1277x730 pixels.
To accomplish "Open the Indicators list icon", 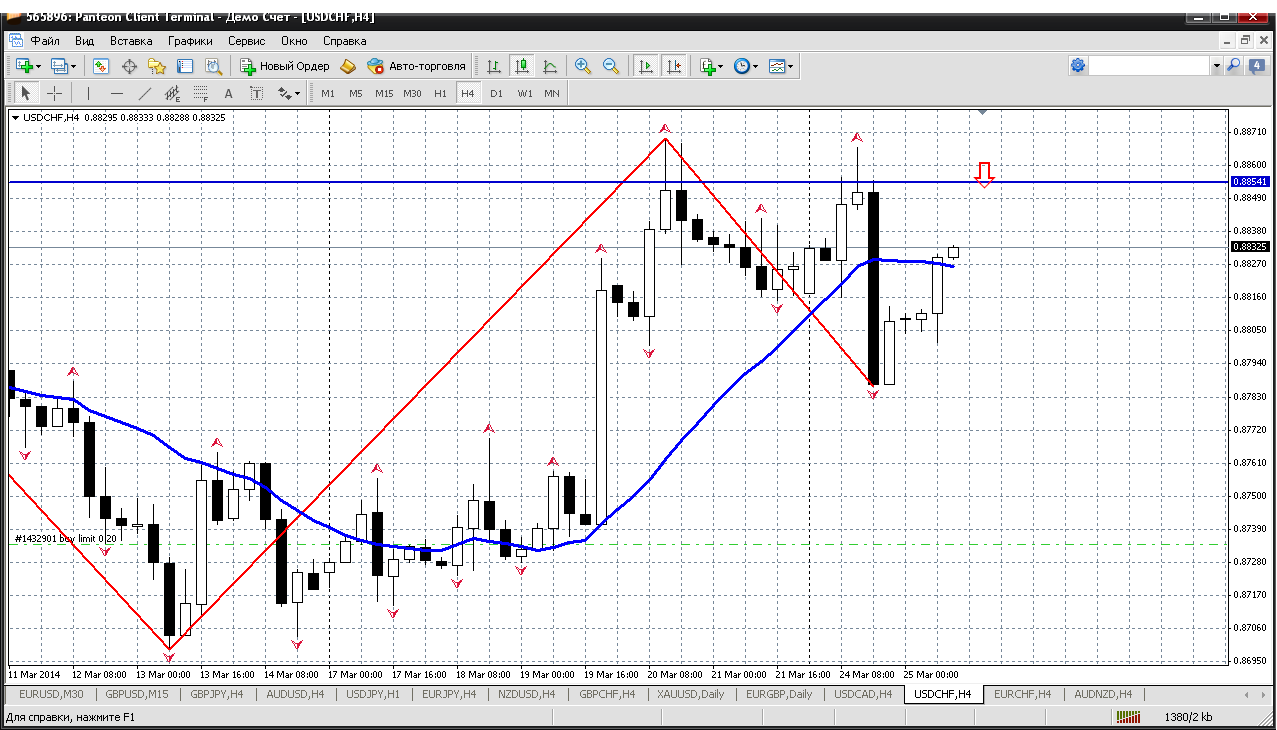I will [707, 66].
